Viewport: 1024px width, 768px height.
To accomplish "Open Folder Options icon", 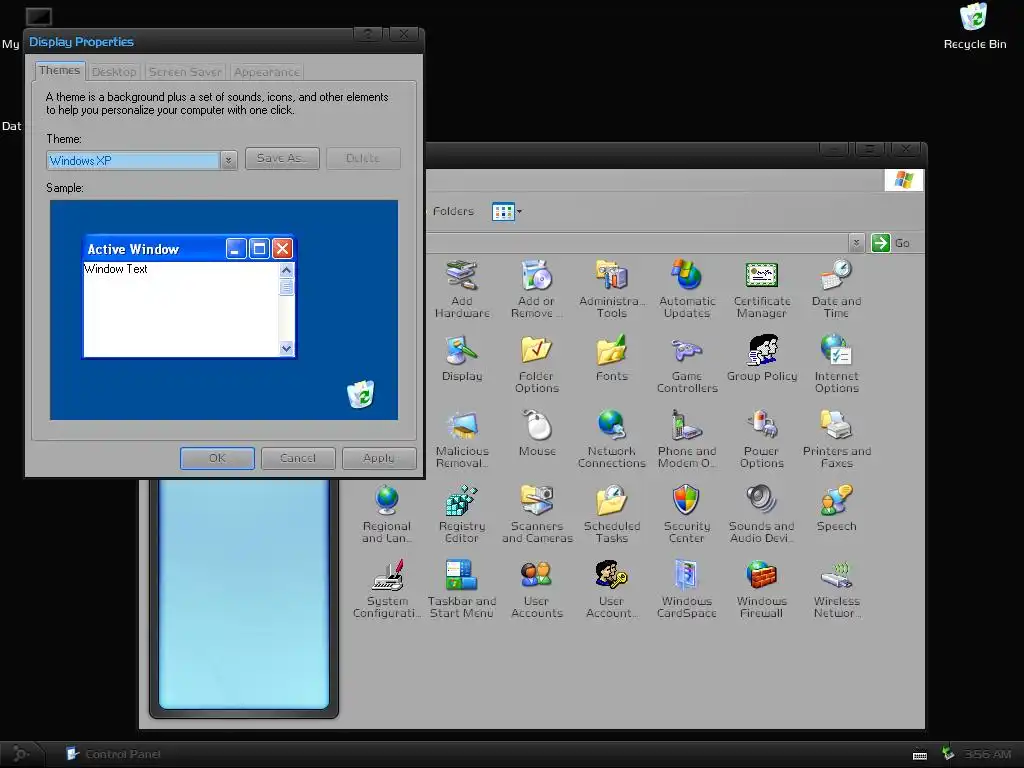I will [537, 363].
